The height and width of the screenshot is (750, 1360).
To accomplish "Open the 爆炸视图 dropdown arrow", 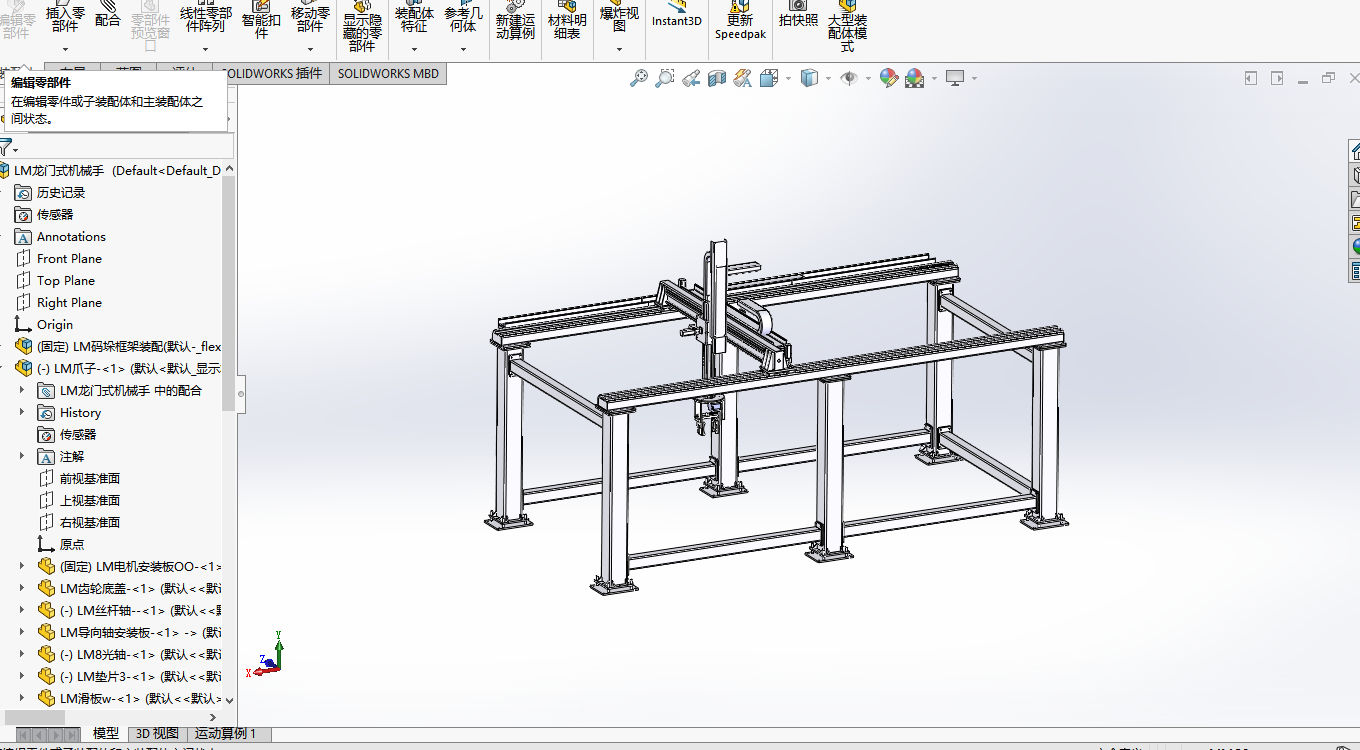I will click(x=619, y=48).
